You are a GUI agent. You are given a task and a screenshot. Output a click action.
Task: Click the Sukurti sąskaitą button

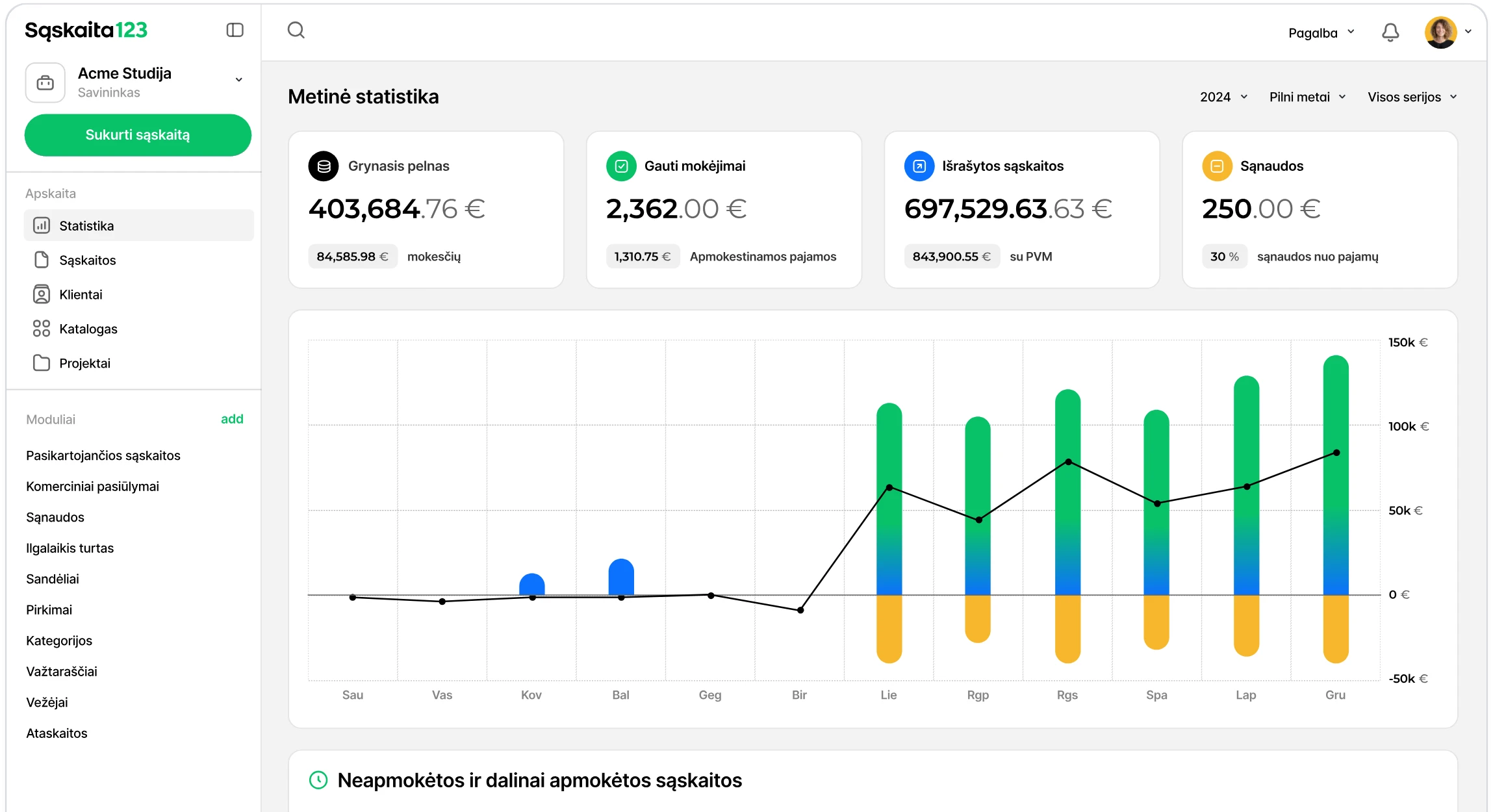coord(138,135)
